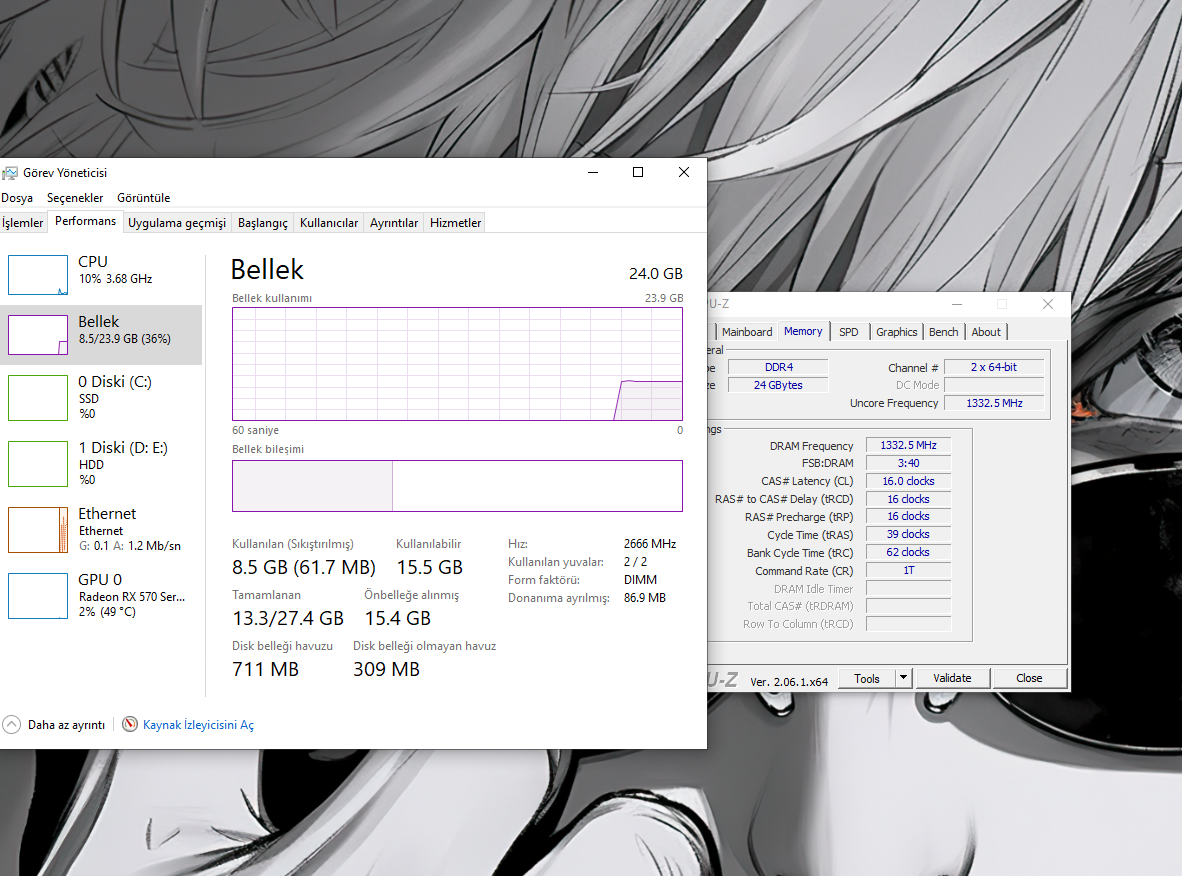Screen dimensions: 1182x876
Task: Click the DDR4 type field in CPU-Z
Action: click(x=779, y=367)
